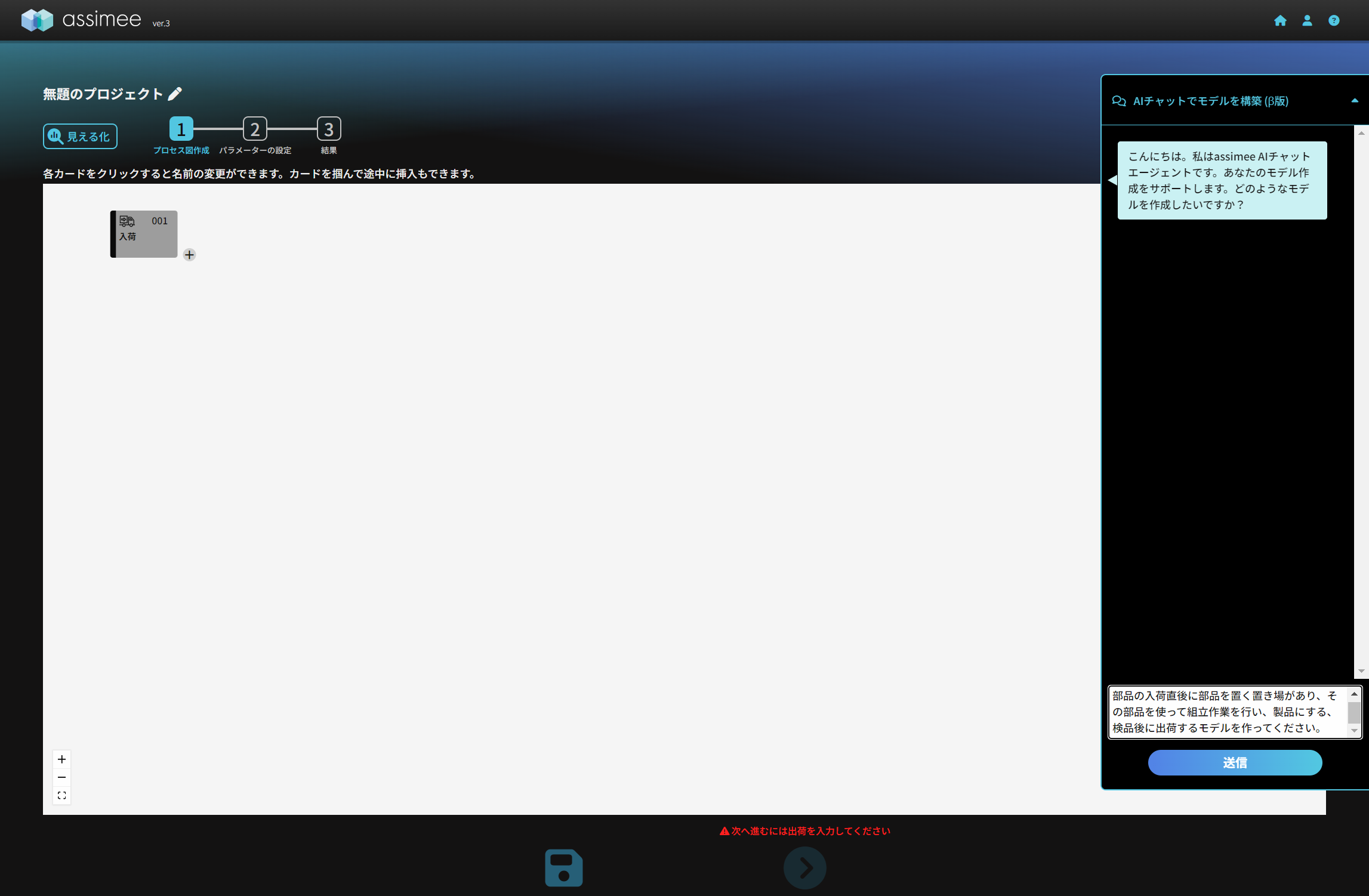The width and height of the screenshot is (1369, 896).
Task: Select step 1 process diagram creation
Action: pos(181,129)
